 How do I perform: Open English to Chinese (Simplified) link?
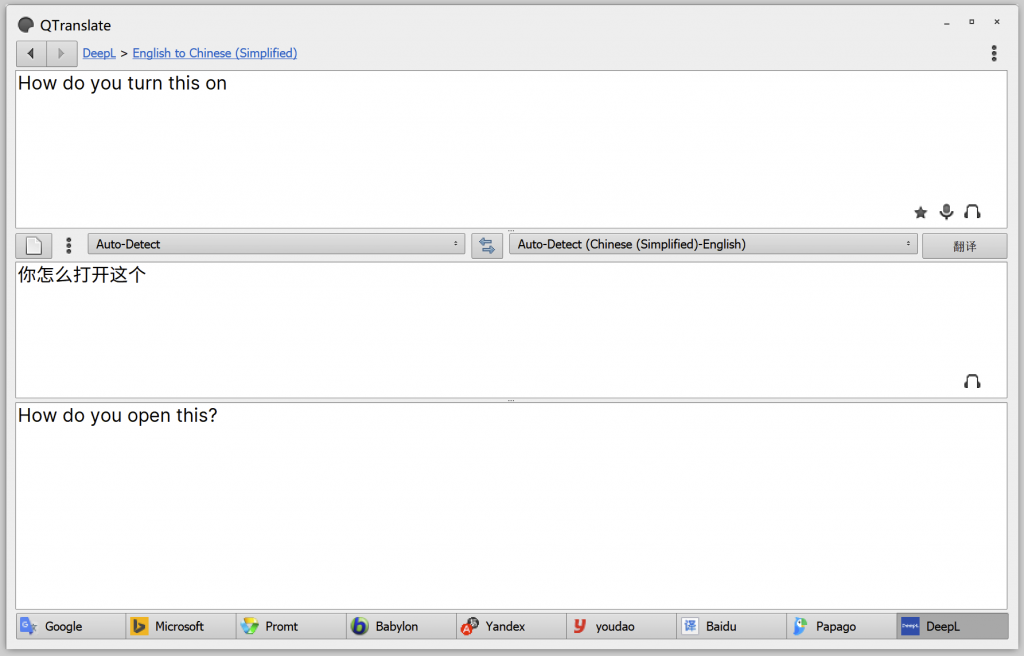[x=214, y=53]
